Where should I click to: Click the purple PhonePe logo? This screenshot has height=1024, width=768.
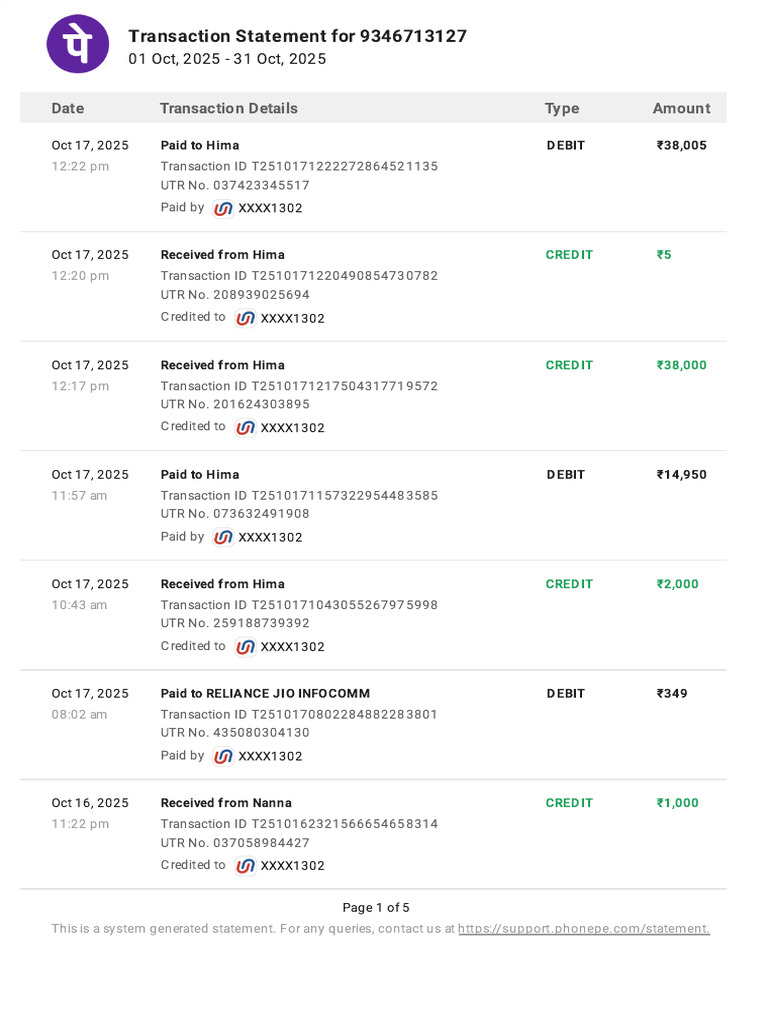click(x=78, y=44)
